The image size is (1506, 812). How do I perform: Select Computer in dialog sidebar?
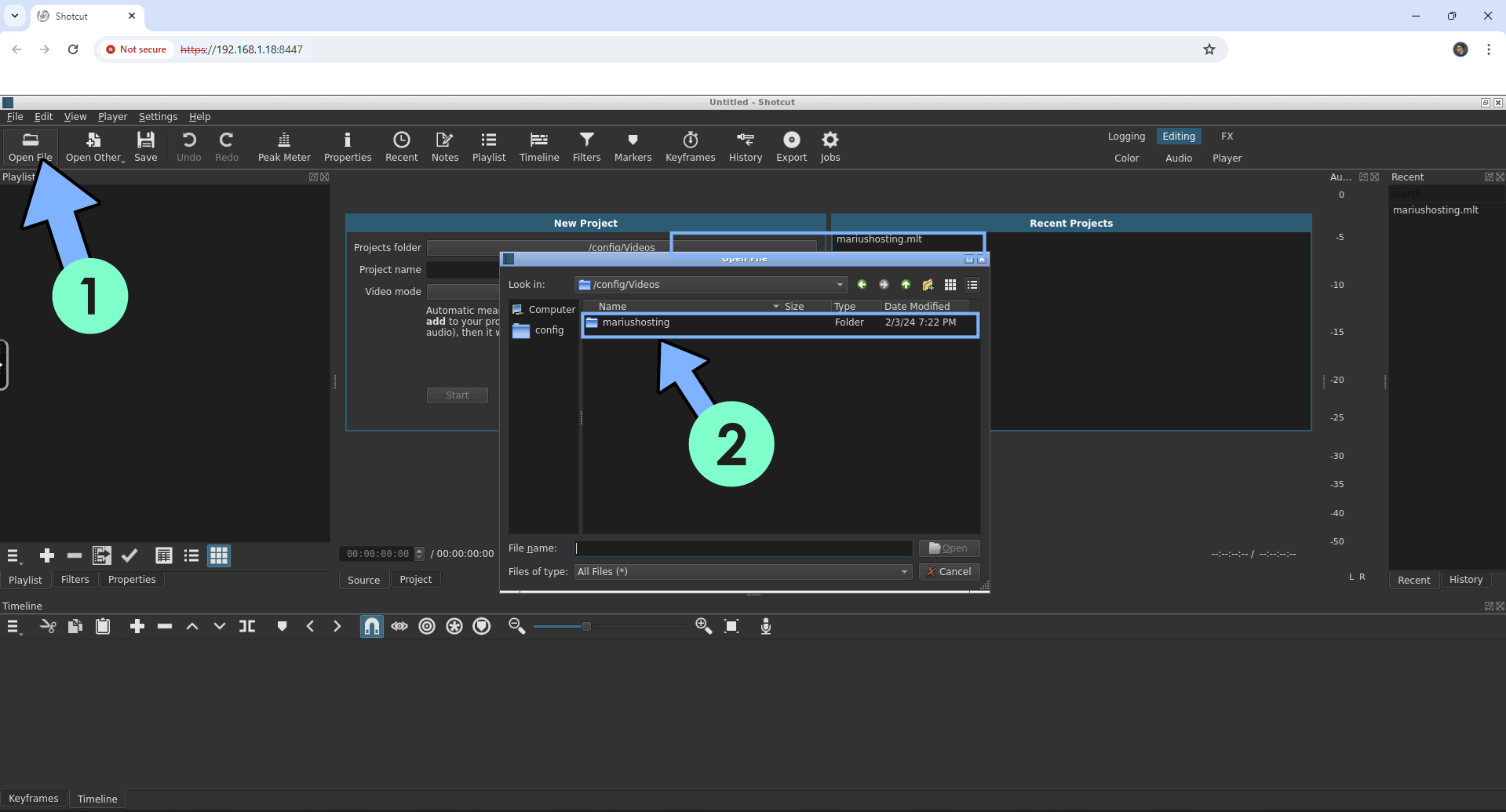pyautogui.click(x=544, y=310)
